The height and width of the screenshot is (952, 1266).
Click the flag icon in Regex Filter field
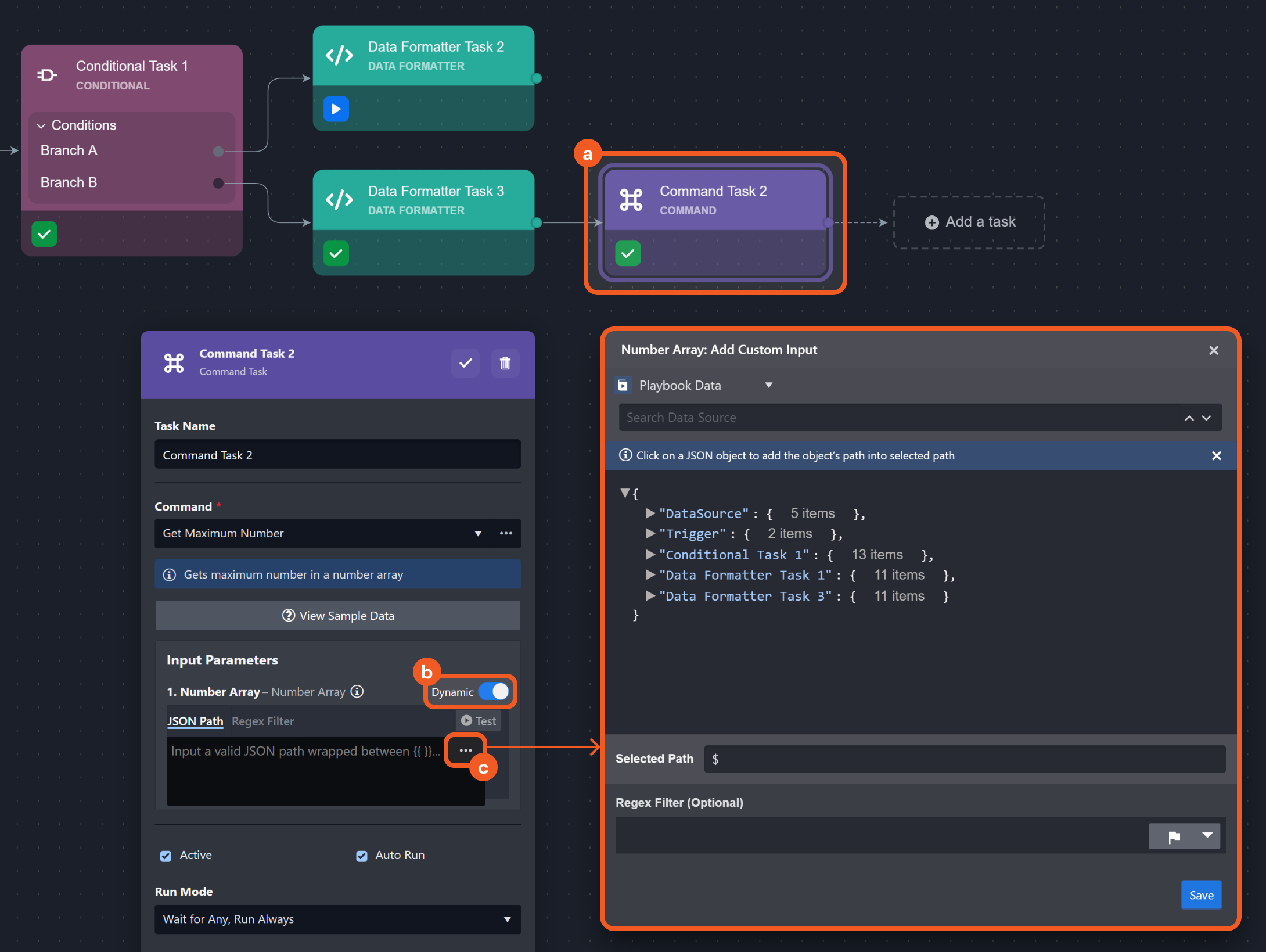(1174, 836)
